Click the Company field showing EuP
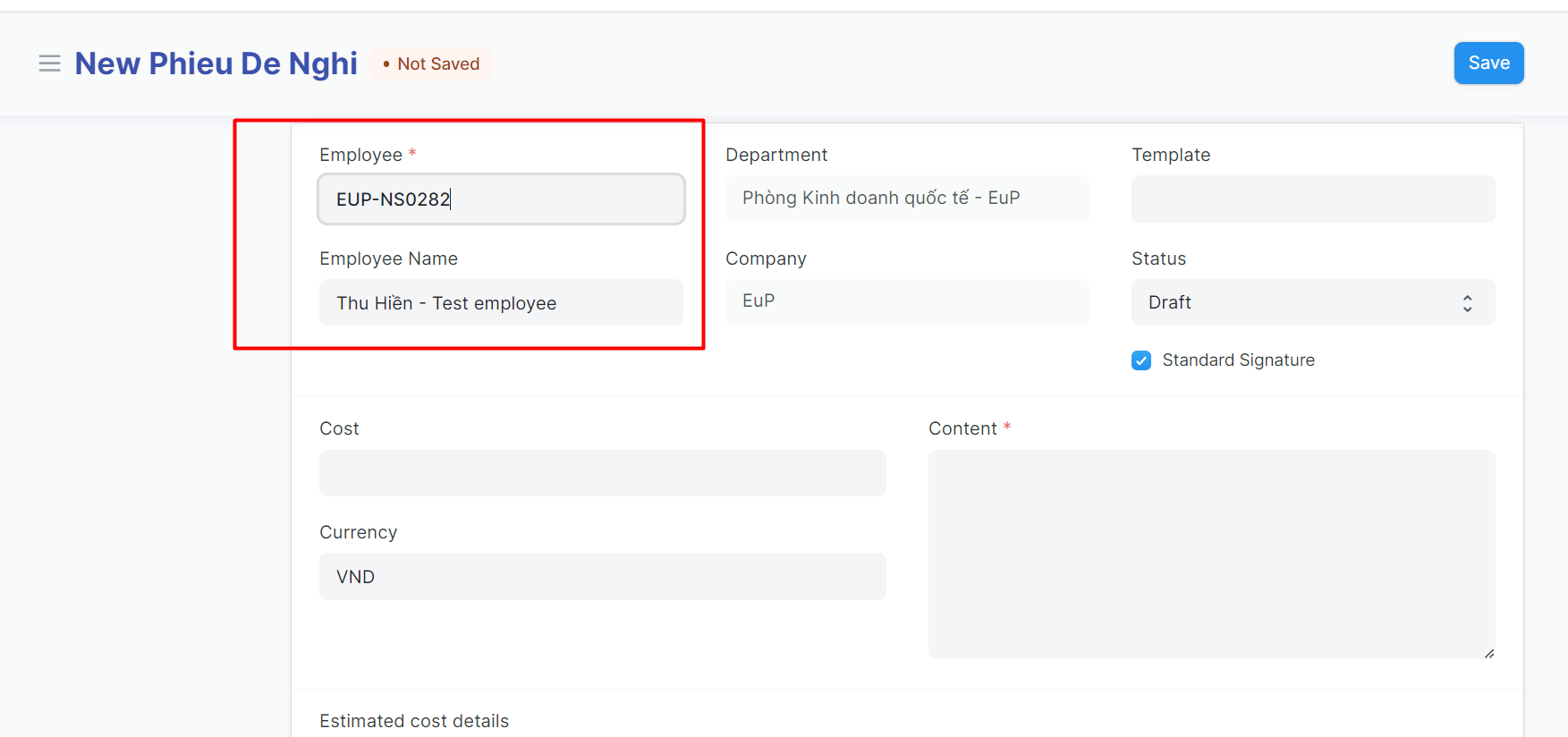 coord(906,301)
